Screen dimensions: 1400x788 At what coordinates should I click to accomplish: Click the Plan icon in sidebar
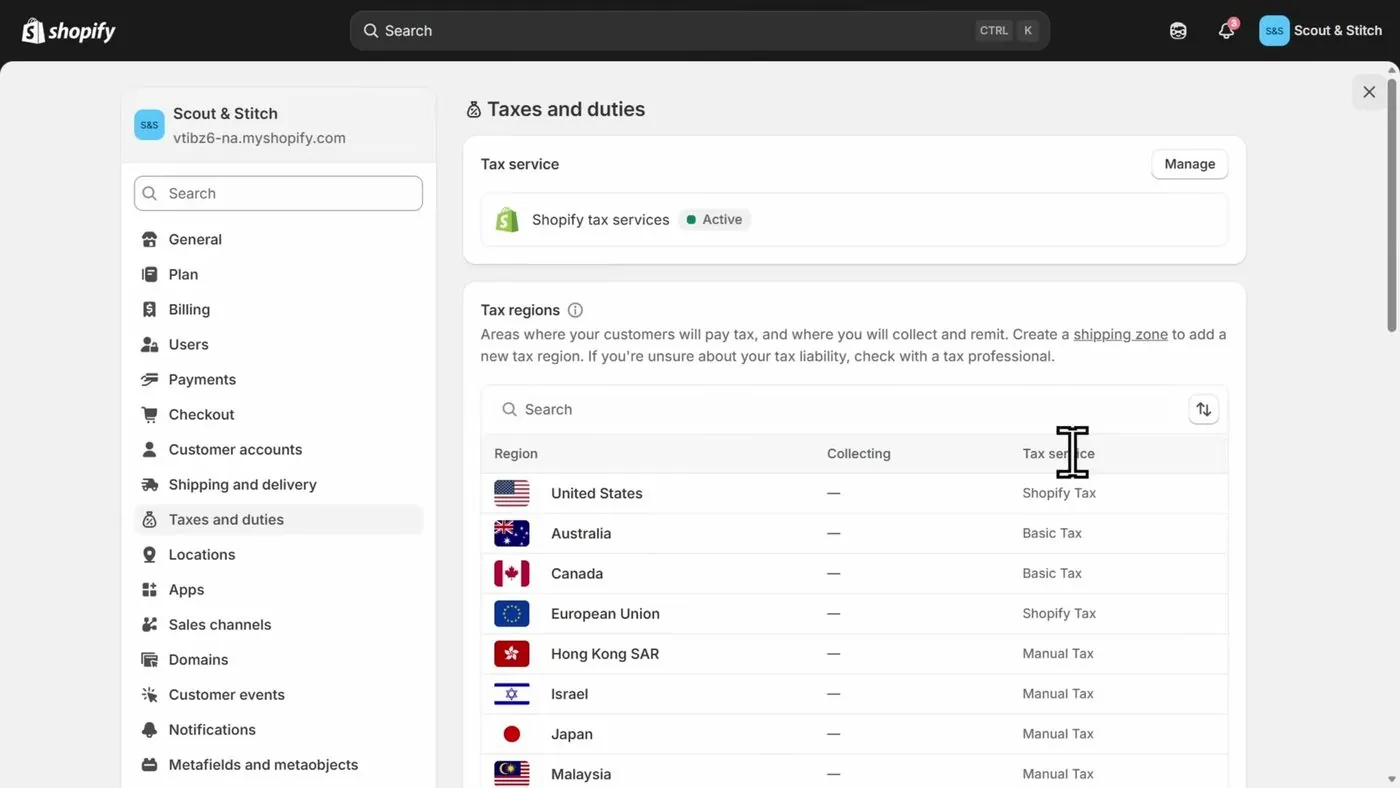click(x=149, y=274)
